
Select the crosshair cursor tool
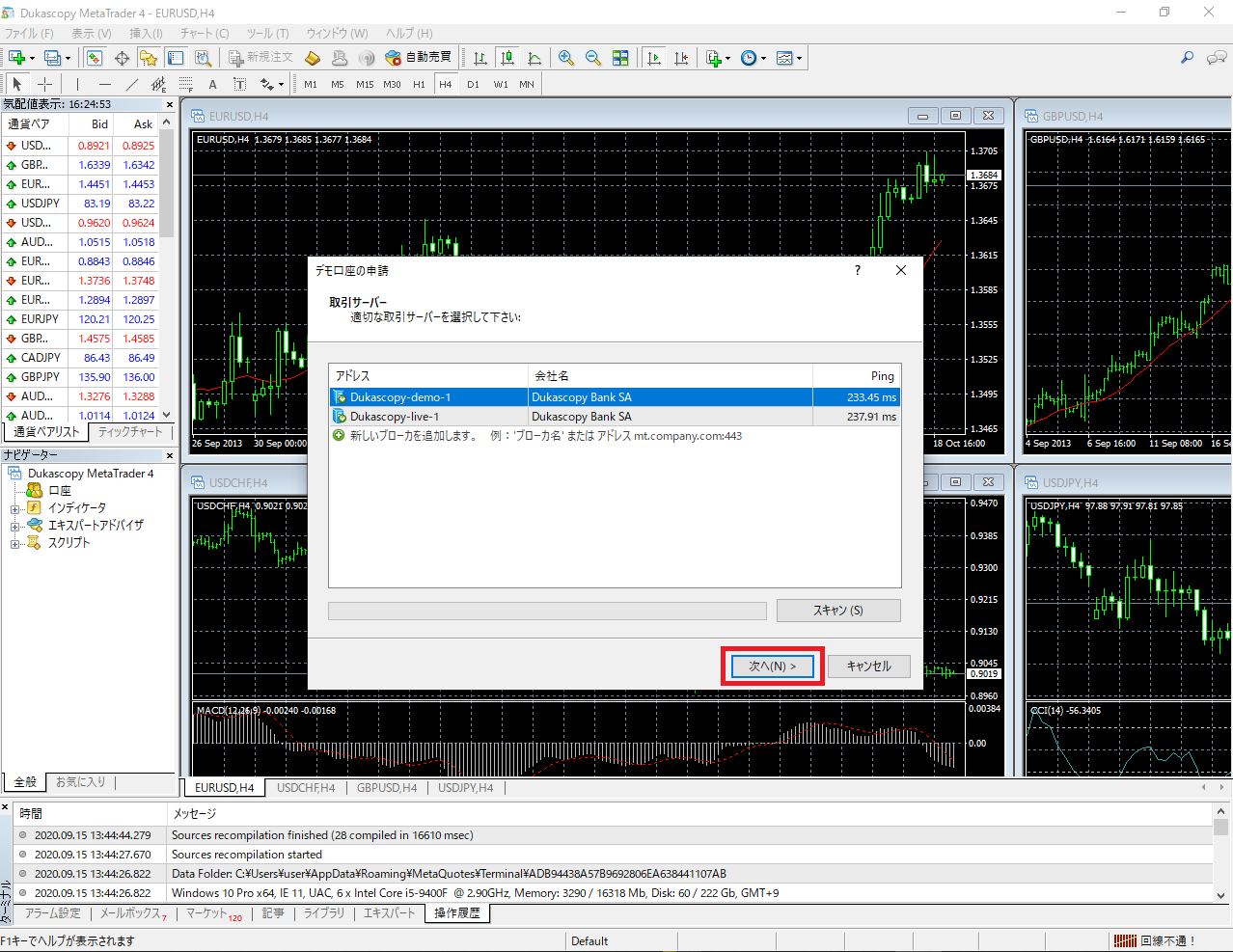click(x=44, y=84)
